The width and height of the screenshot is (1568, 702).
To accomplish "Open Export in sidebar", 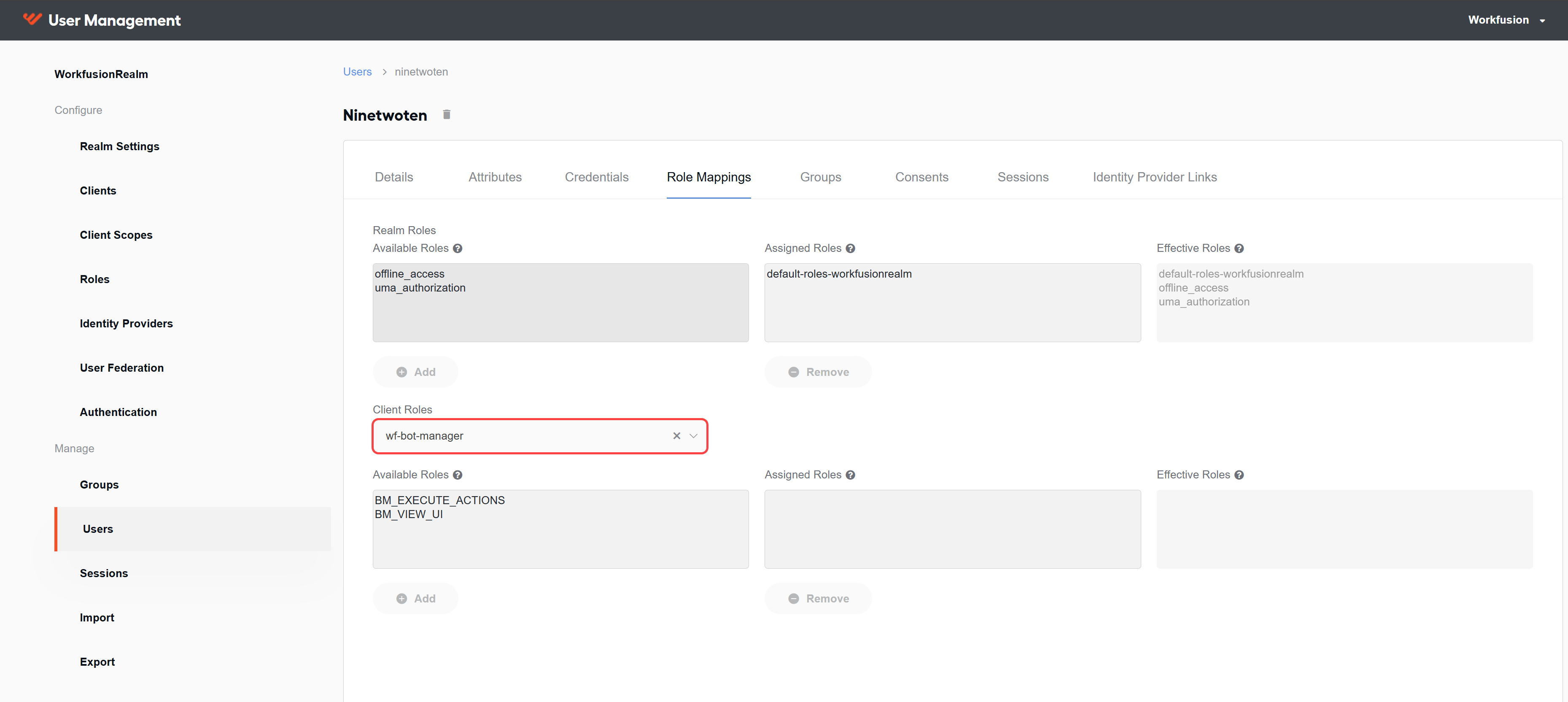I will [97, 662].
